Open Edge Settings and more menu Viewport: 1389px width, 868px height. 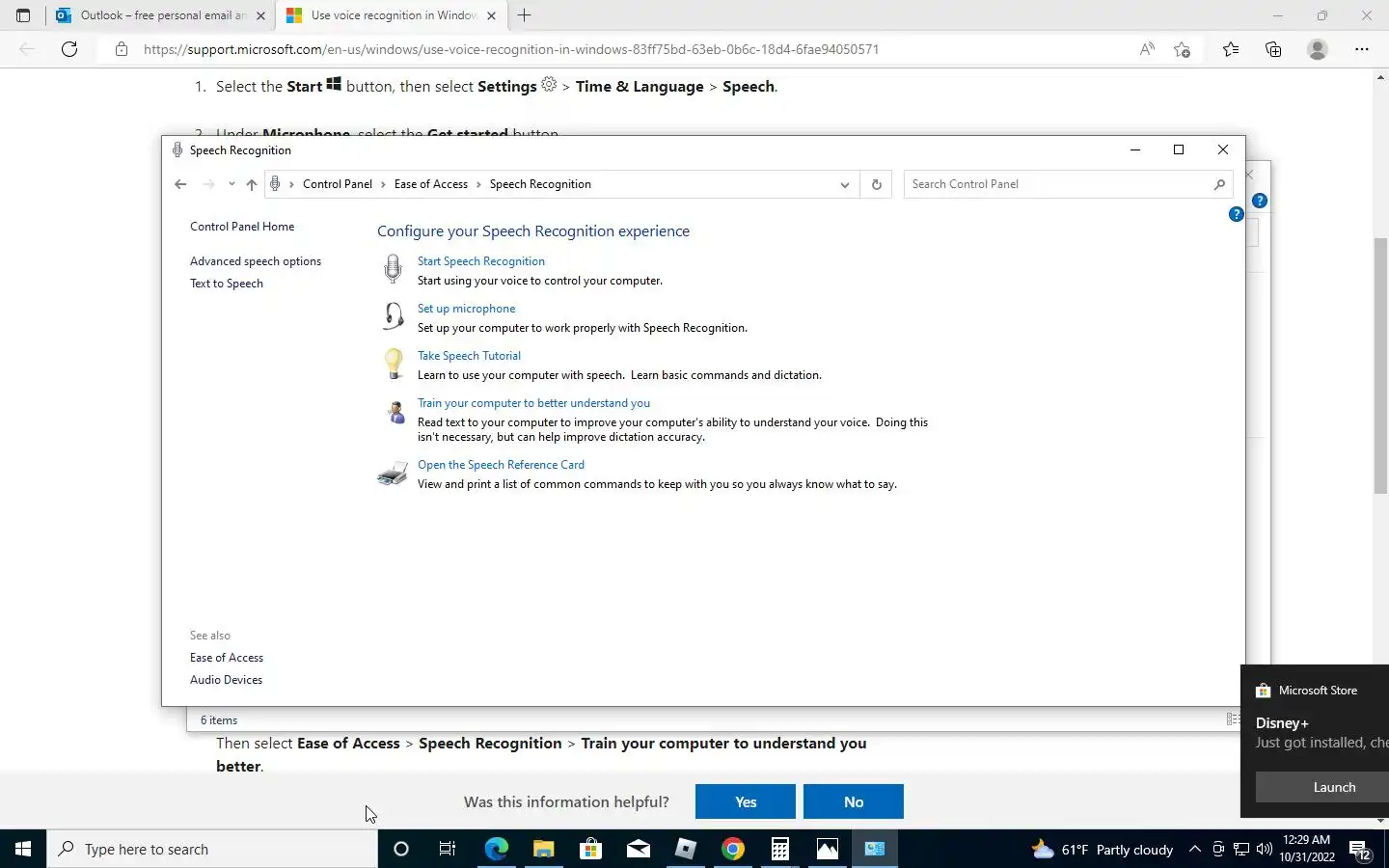pyautogui.click(x=1361, y=49)
